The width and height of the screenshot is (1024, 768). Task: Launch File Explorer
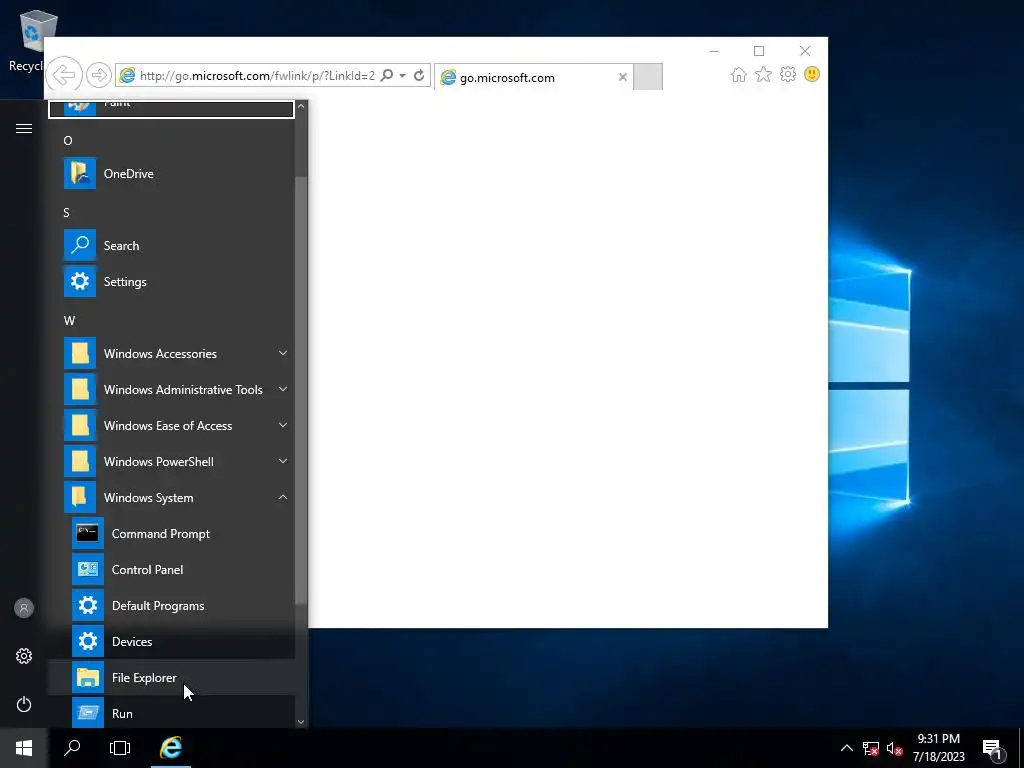click(x=172, y=677)
